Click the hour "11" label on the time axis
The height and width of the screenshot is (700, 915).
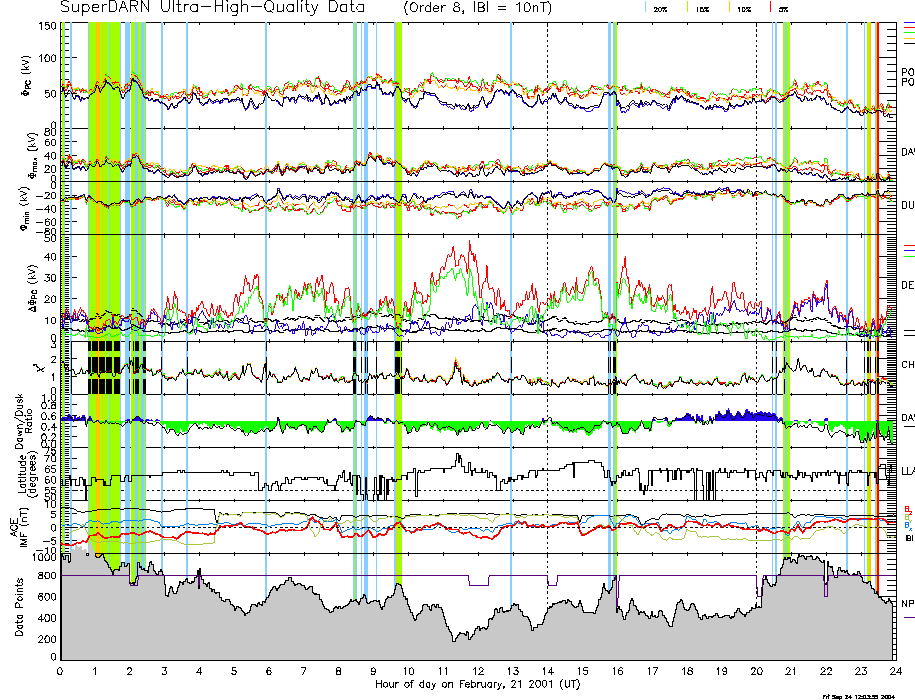point(443,671)
